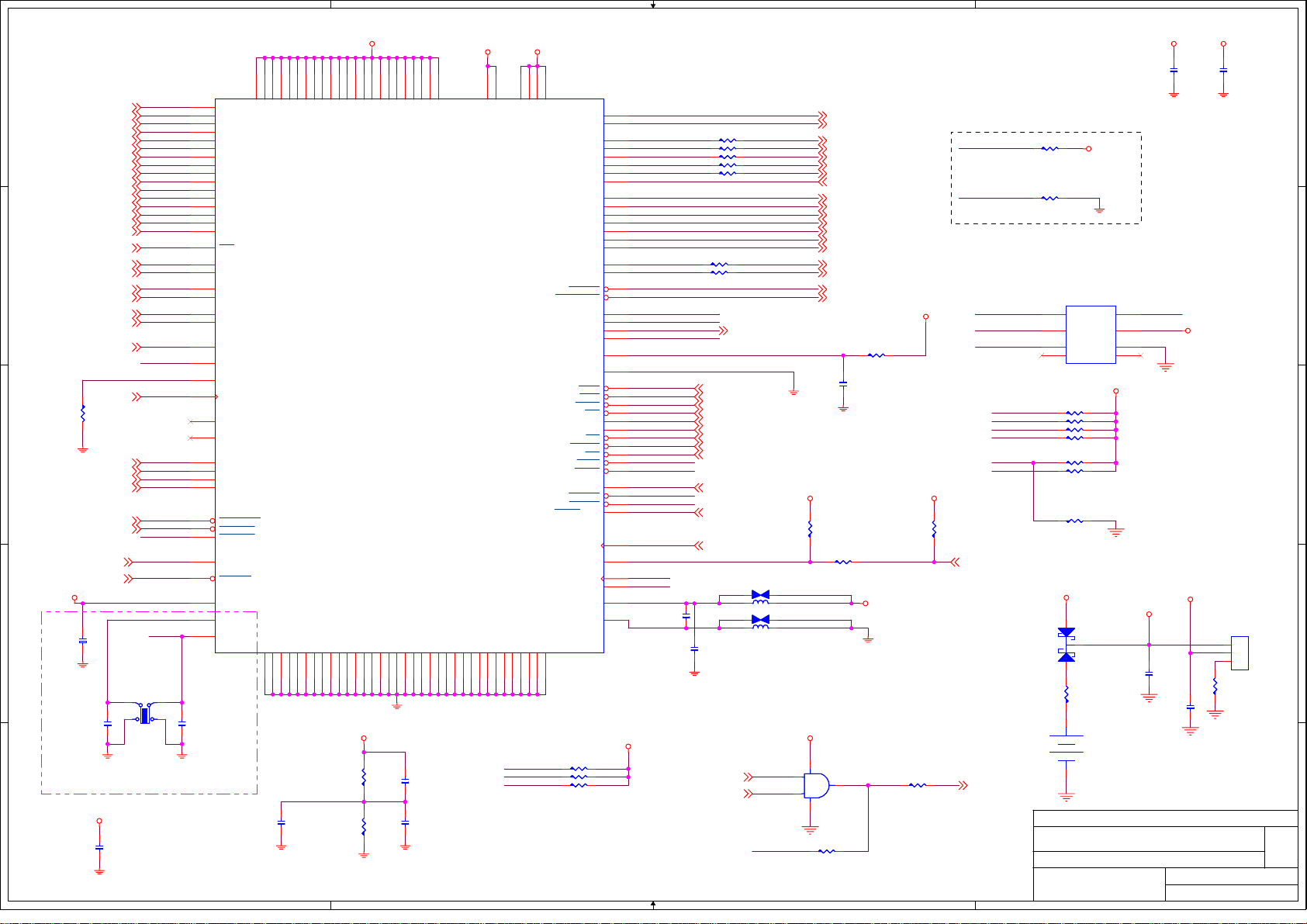Click the upper resistor inside black dashed box
Viewport: 1307px width, 924px height.
click(x=1049, y=148)
